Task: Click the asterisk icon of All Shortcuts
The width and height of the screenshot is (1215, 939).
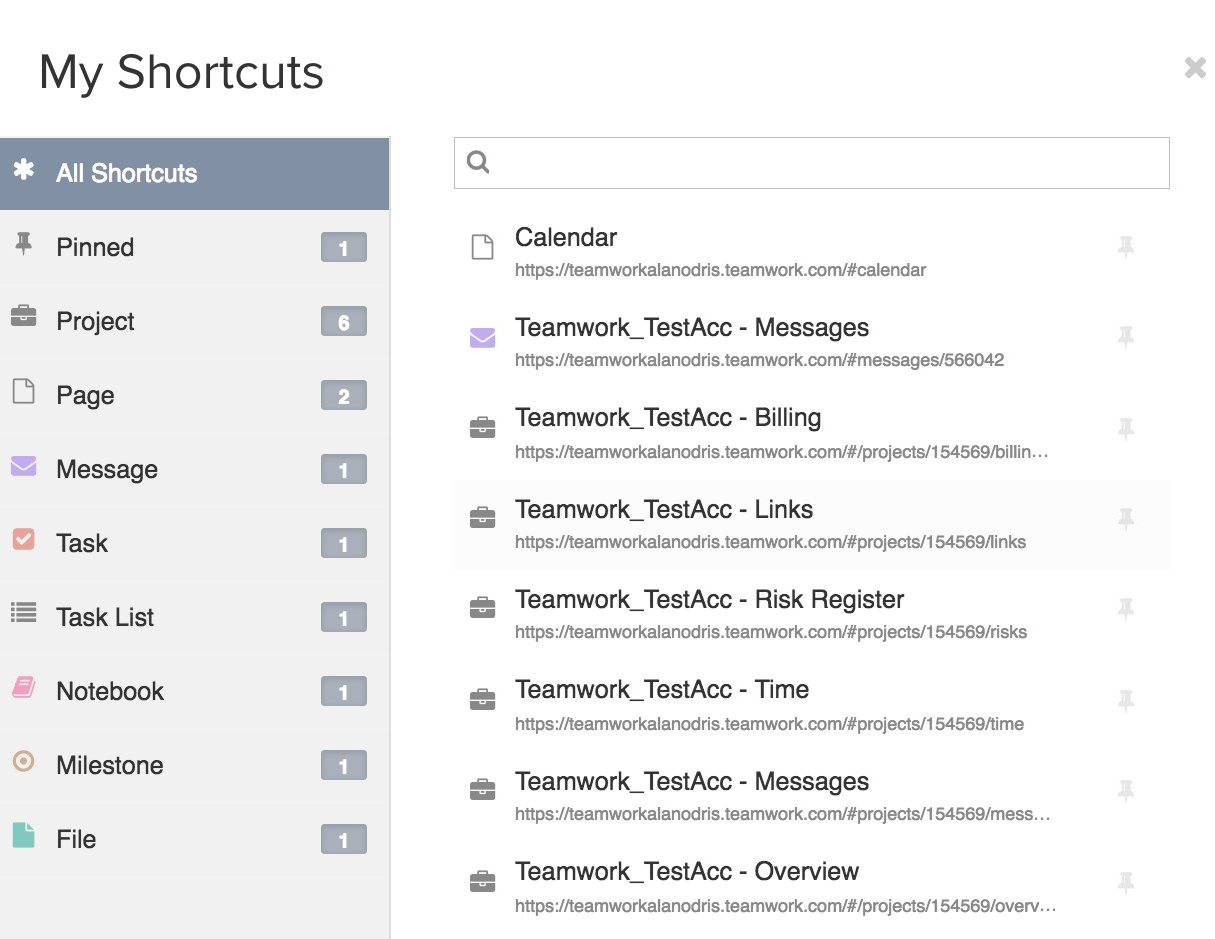Action: pyautogui.click(x=23, y=170)
